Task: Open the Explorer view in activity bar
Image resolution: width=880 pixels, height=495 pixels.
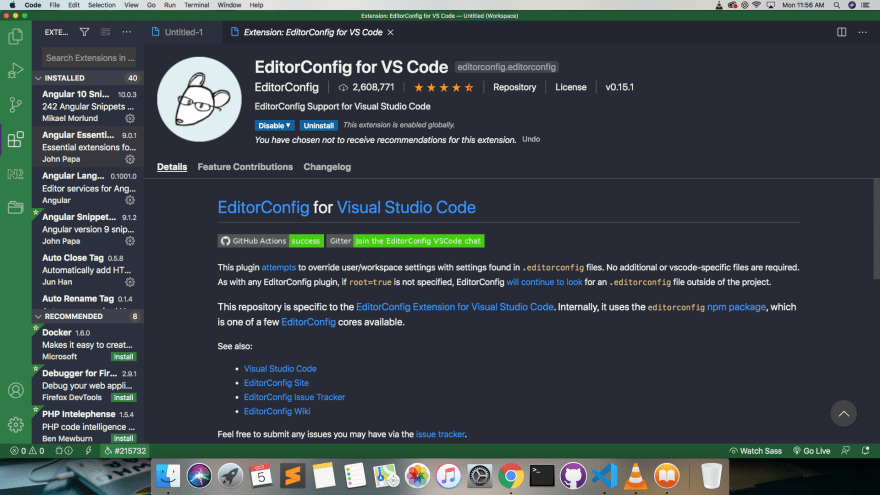Action: (x=16, y=37)
